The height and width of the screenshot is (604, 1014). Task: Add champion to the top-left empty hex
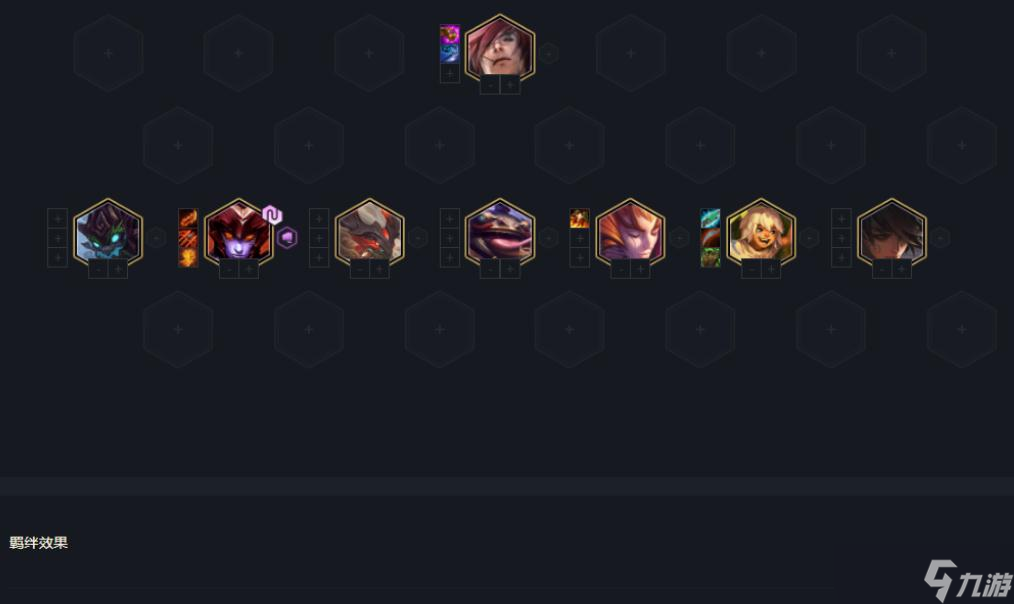pyautogui.click(x=108, y=53)
